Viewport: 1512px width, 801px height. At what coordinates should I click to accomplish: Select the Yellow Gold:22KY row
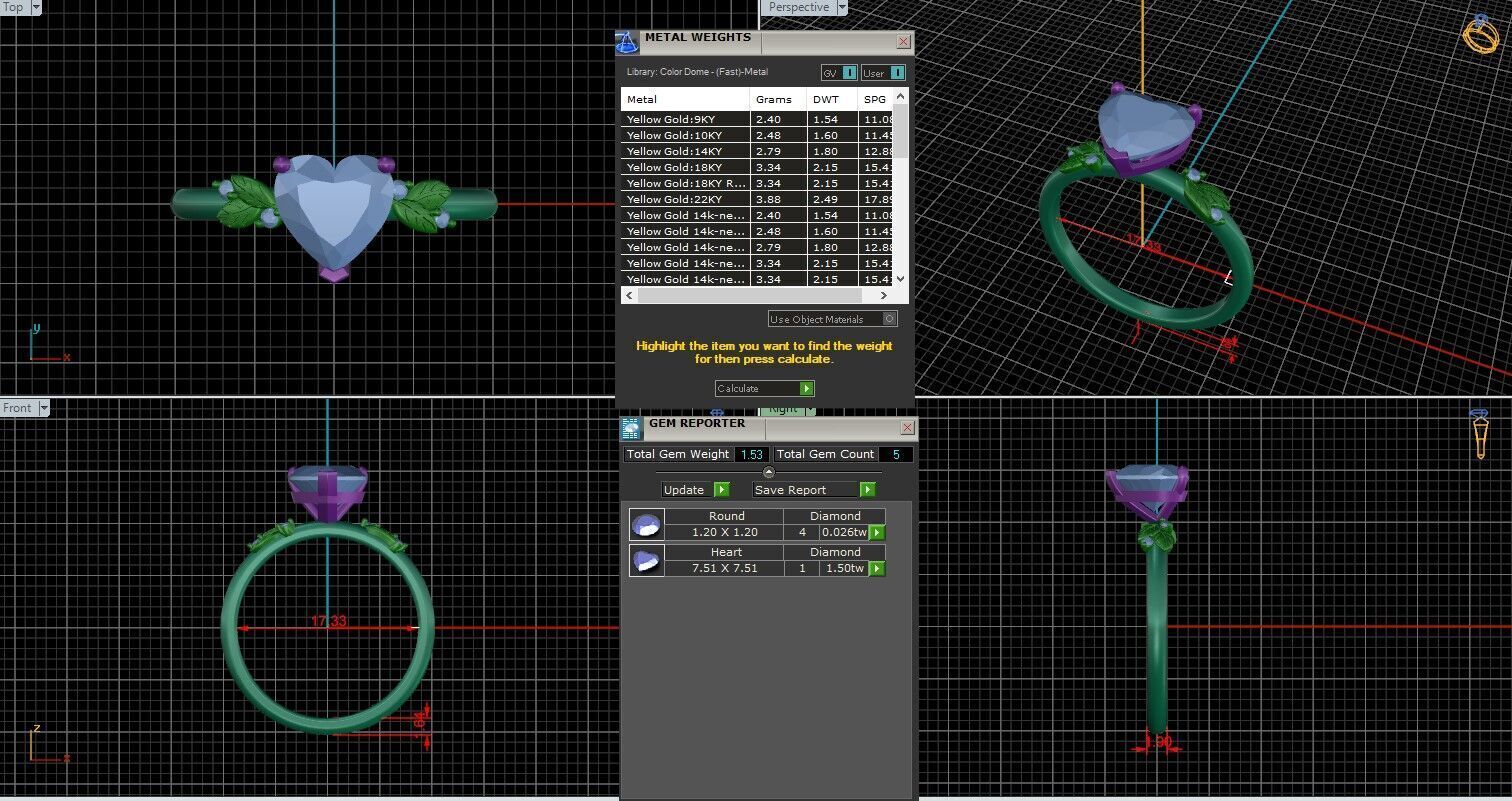(756, 199)
